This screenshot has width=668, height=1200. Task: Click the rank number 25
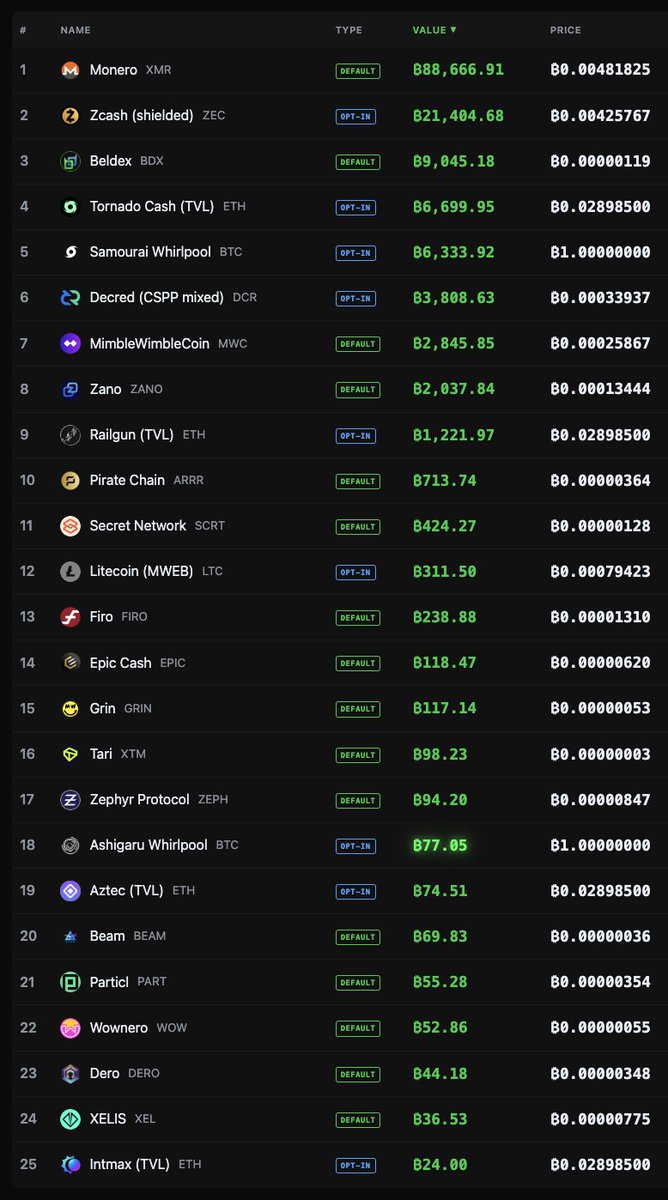point(28,1164)
